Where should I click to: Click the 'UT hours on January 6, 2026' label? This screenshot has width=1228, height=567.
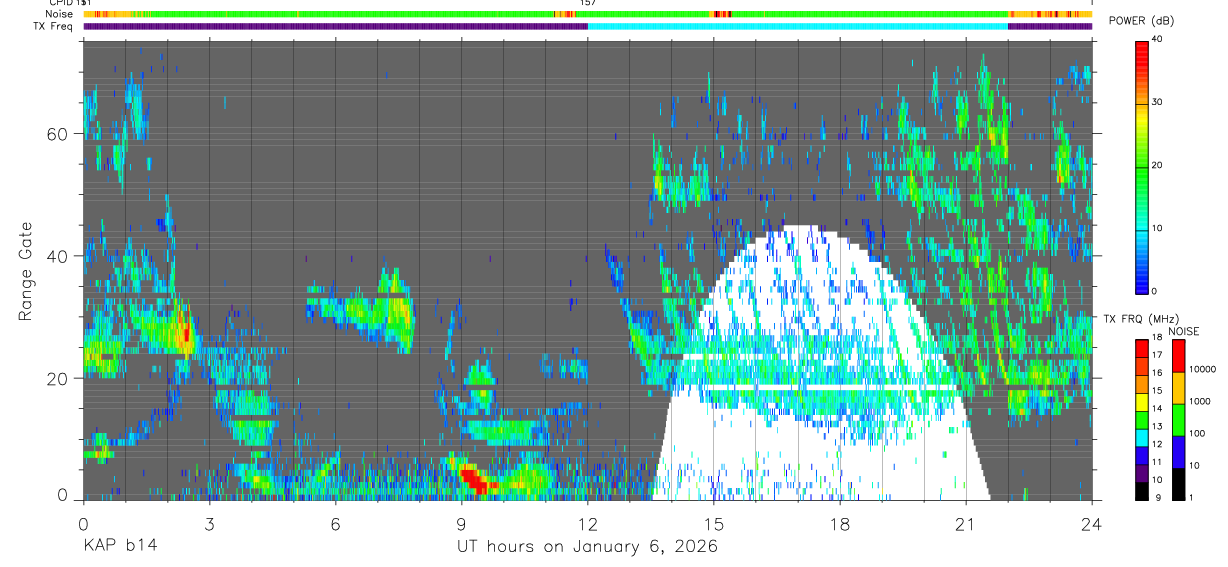click(587, 547)
